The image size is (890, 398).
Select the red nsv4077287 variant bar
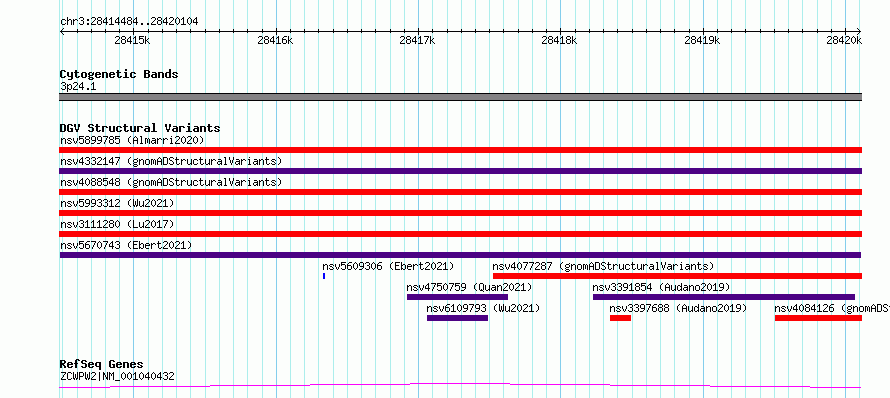(678, 276)
